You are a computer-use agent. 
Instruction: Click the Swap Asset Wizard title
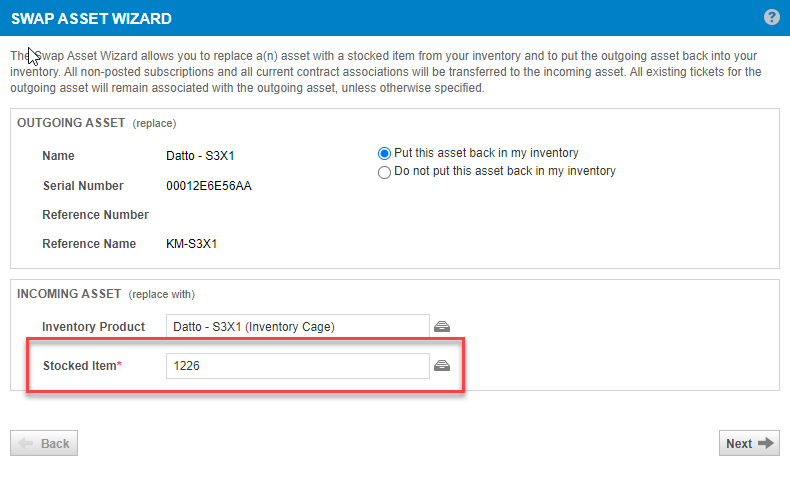[91, 19]
